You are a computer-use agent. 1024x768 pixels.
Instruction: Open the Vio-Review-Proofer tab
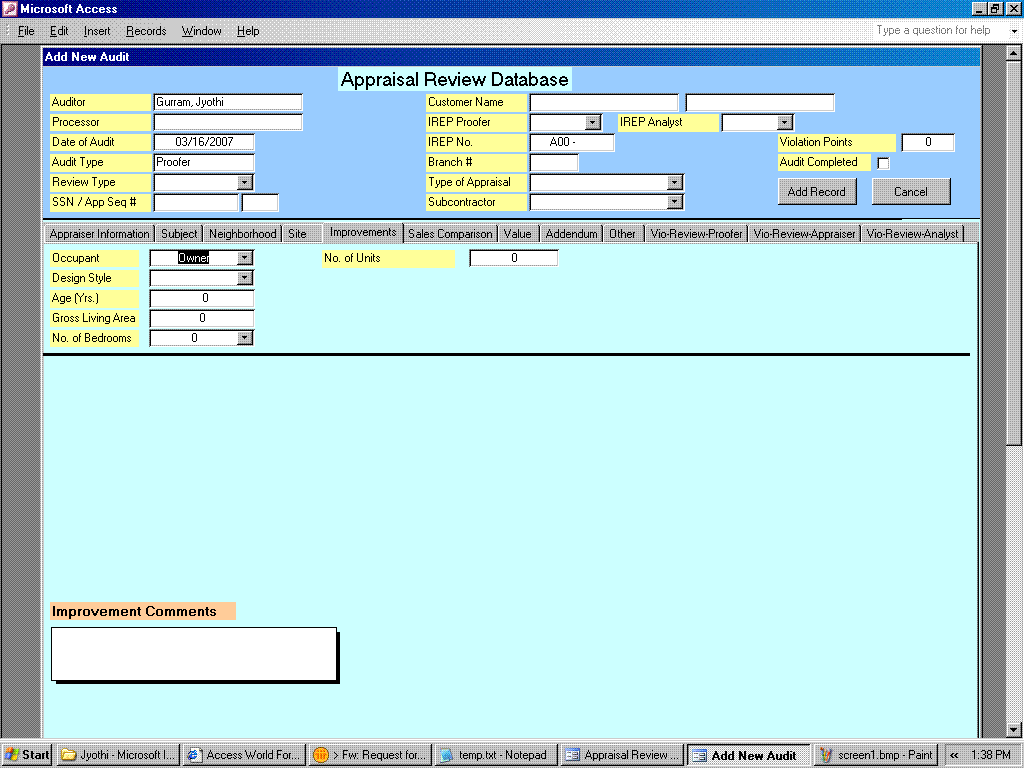(x=696, y=234)
